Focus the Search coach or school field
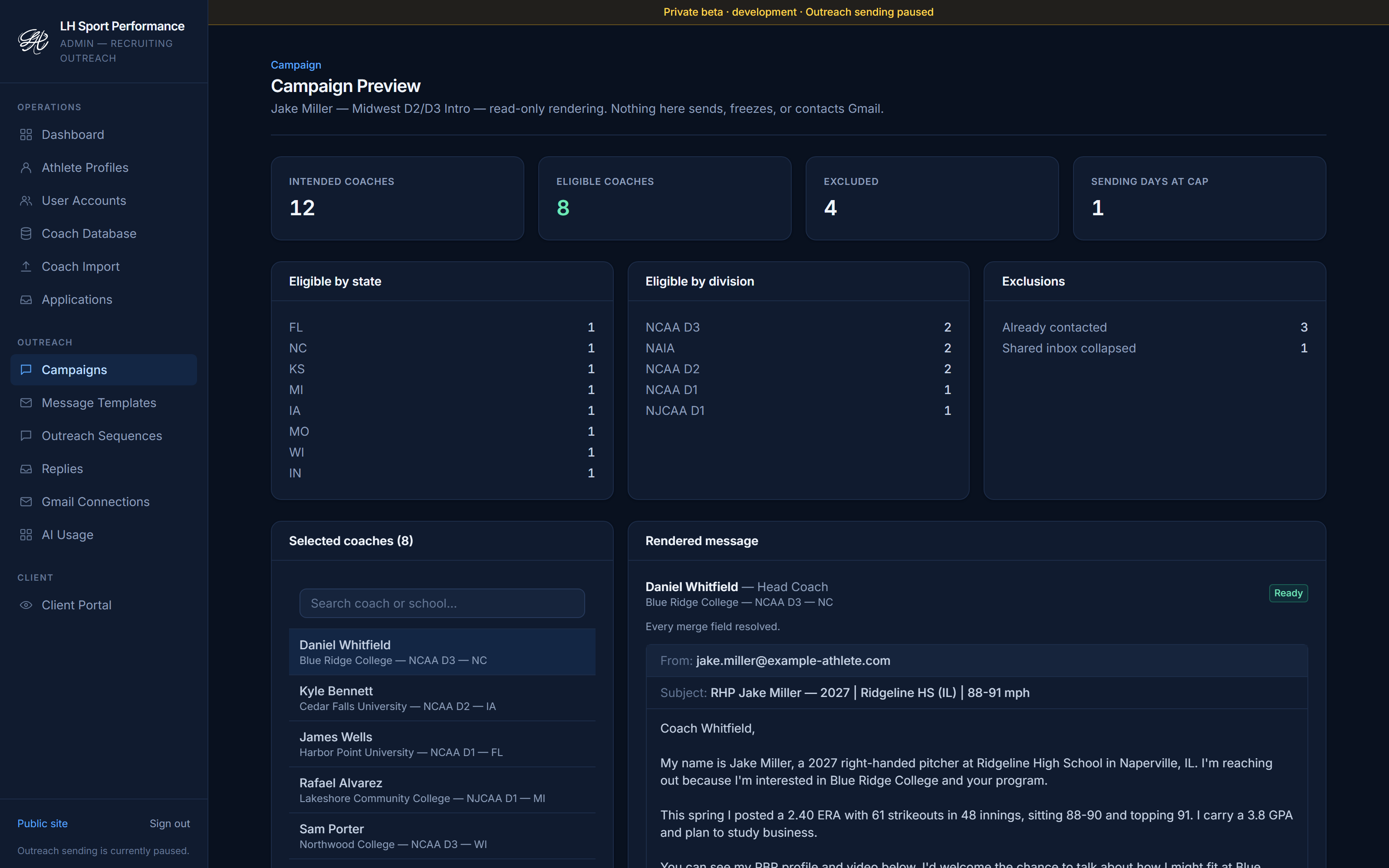The width and height of the screenshot is (1389, 868). point(442,603)
